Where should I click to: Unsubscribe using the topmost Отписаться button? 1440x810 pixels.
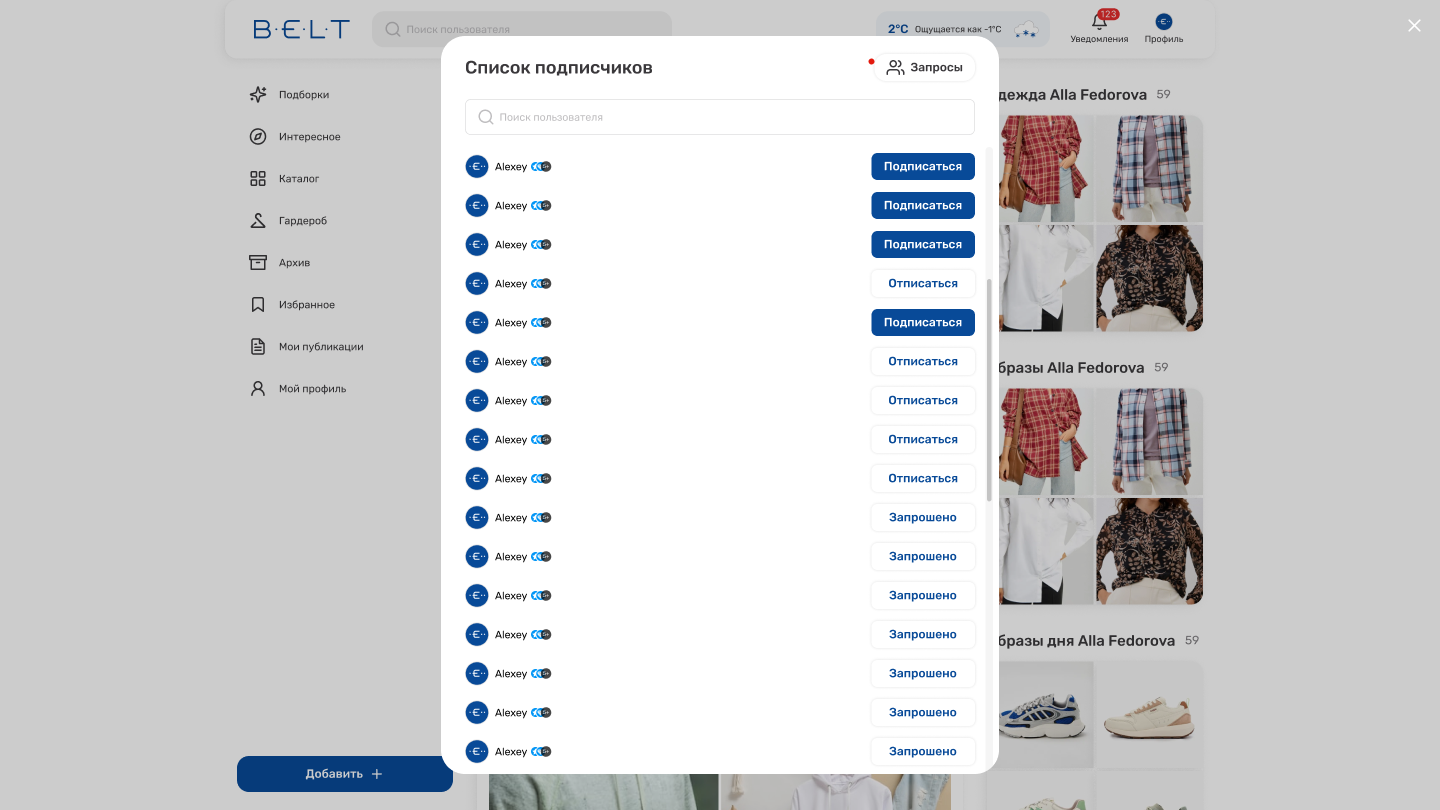click(x=922, y=284)
